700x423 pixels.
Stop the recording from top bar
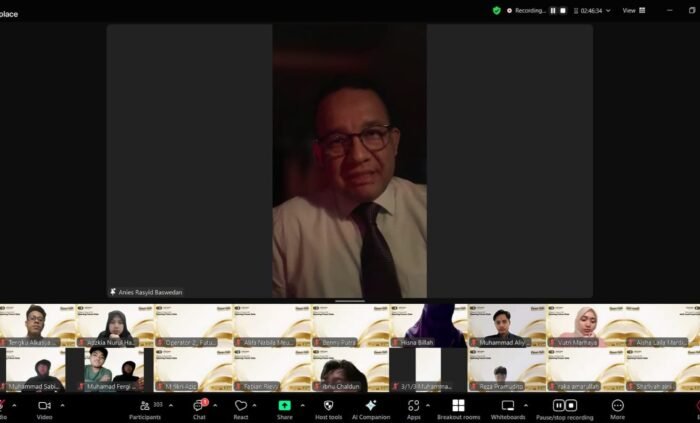click(563, 10)
